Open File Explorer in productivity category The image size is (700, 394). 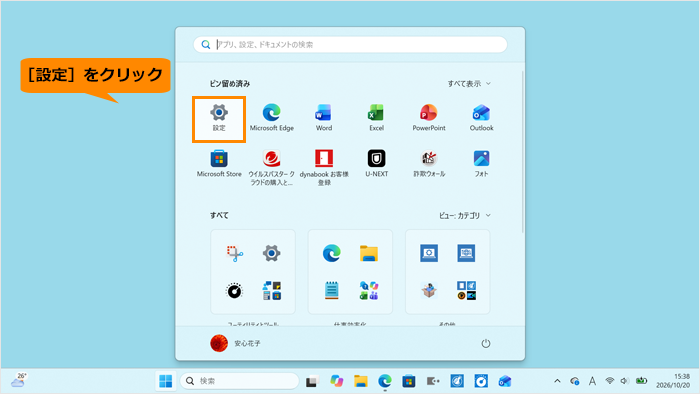(369, 253)
